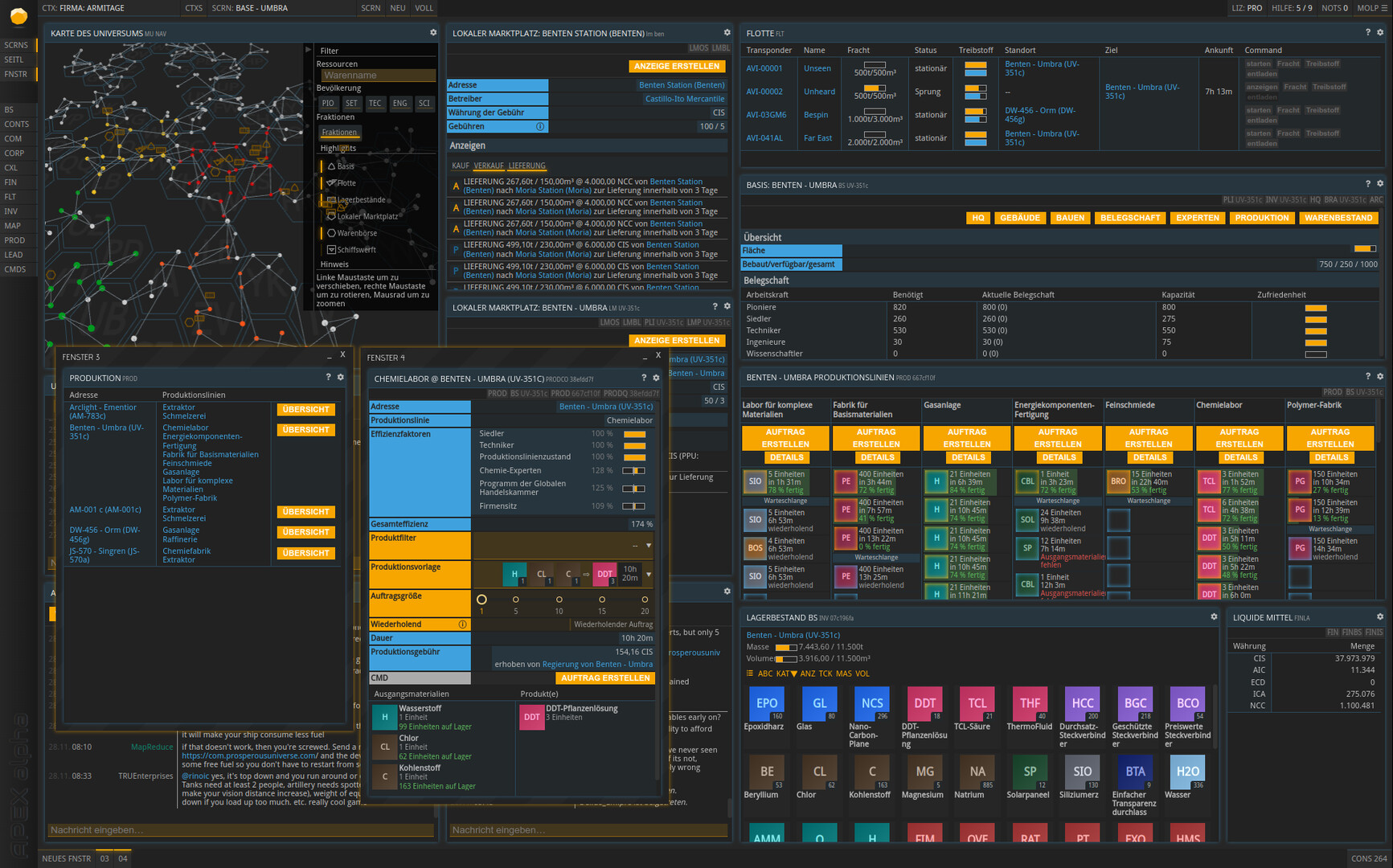
Task: Open PROD in left sidebar menu
Action: (14, 240)
